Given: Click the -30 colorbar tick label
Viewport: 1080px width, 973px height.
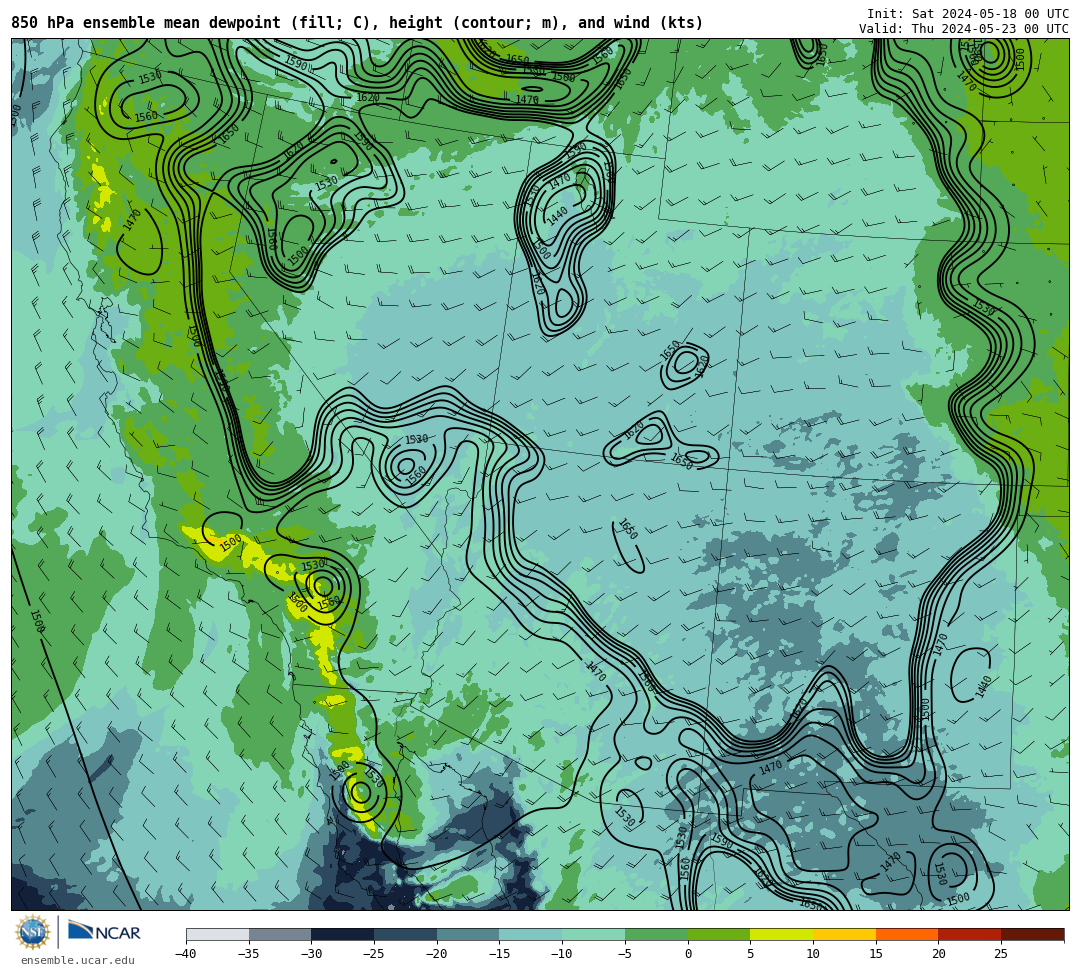Looking at the screenshot, I should (x=311, y=954).
